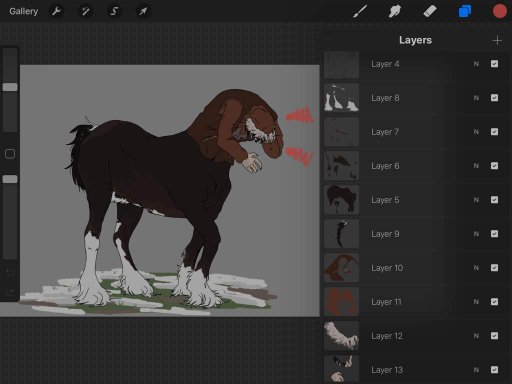Click the Layer 7 thumbnail
This screenshot has width=512, height=384.
[x=341, y=132]
